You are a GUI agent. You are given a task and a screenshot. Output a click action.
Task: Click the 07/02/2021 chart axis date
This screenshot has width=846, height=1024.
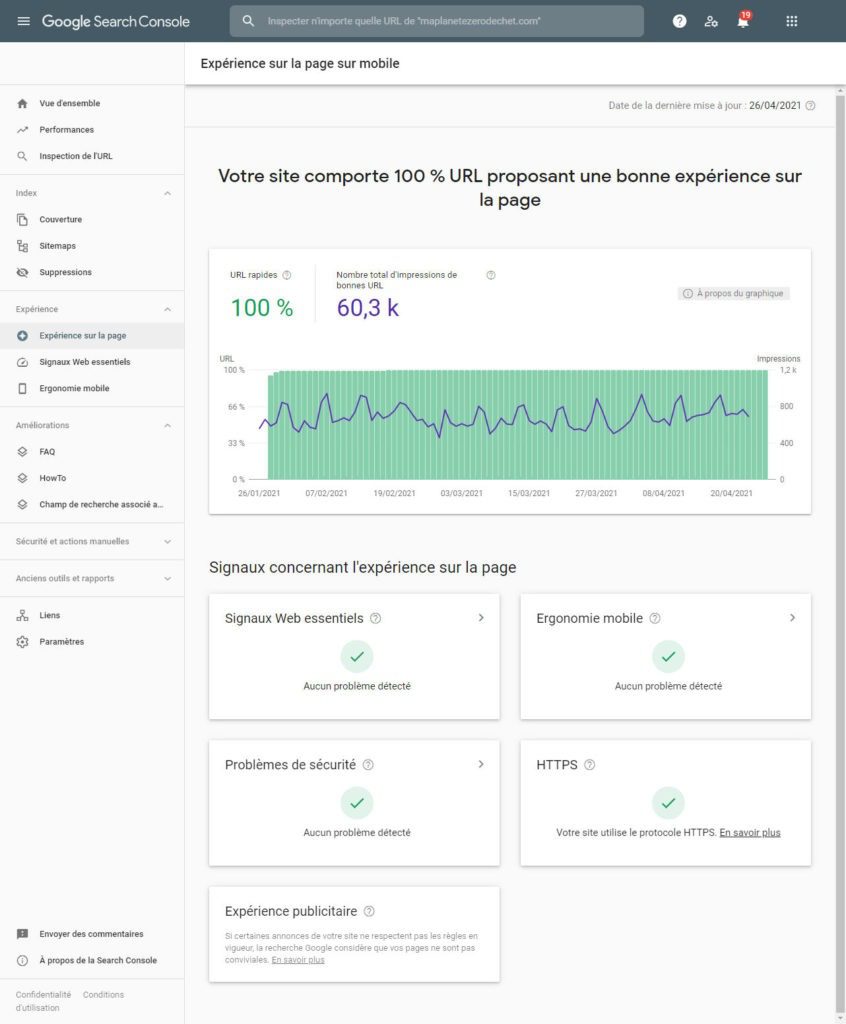point(326,494)
